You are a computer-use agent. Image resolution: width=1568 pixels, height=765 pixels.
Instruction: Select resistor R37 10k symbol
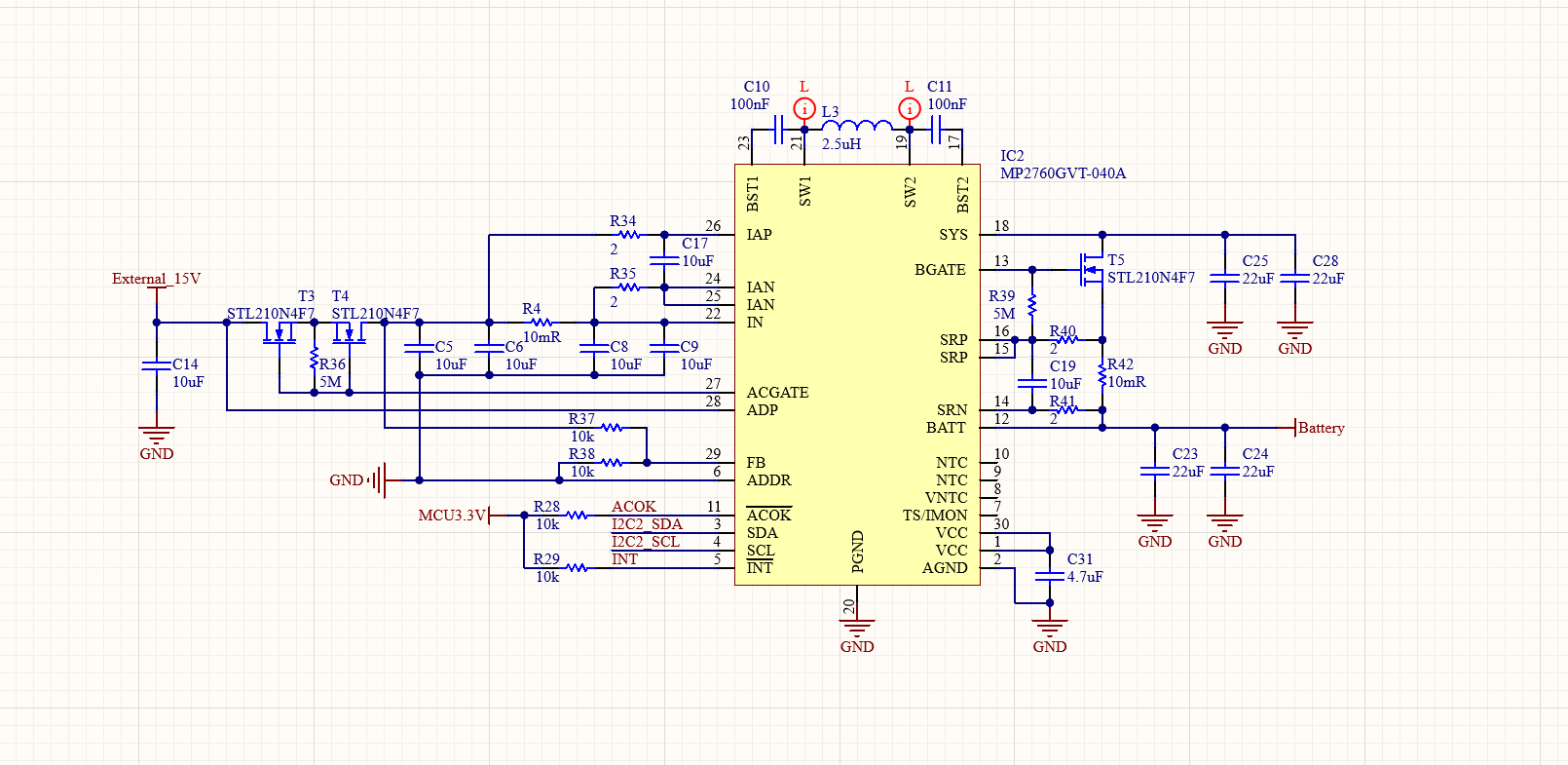[612, 428]
